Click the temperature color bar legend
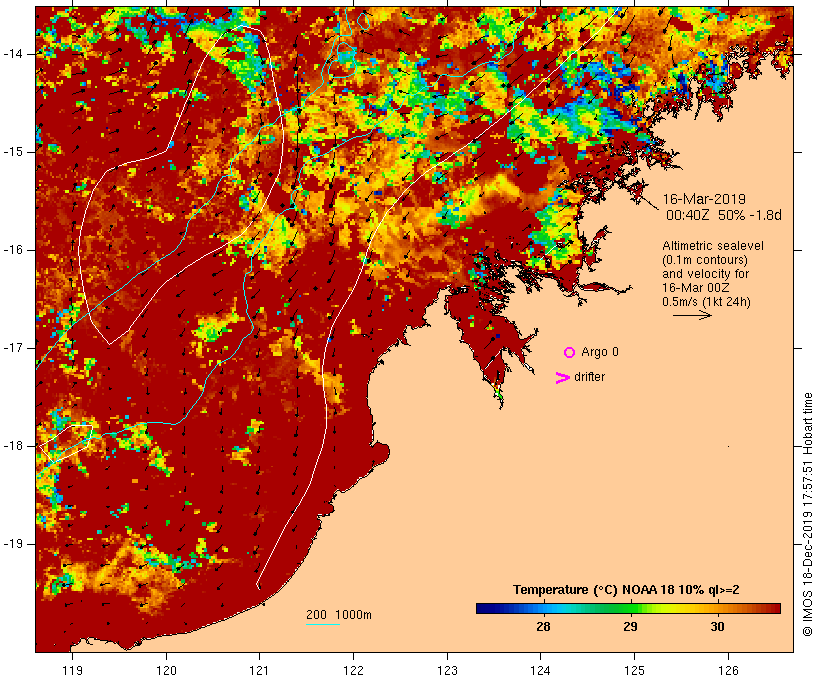Image resolution: width=820 pixels, height=680 pixels. pos(628,608)
